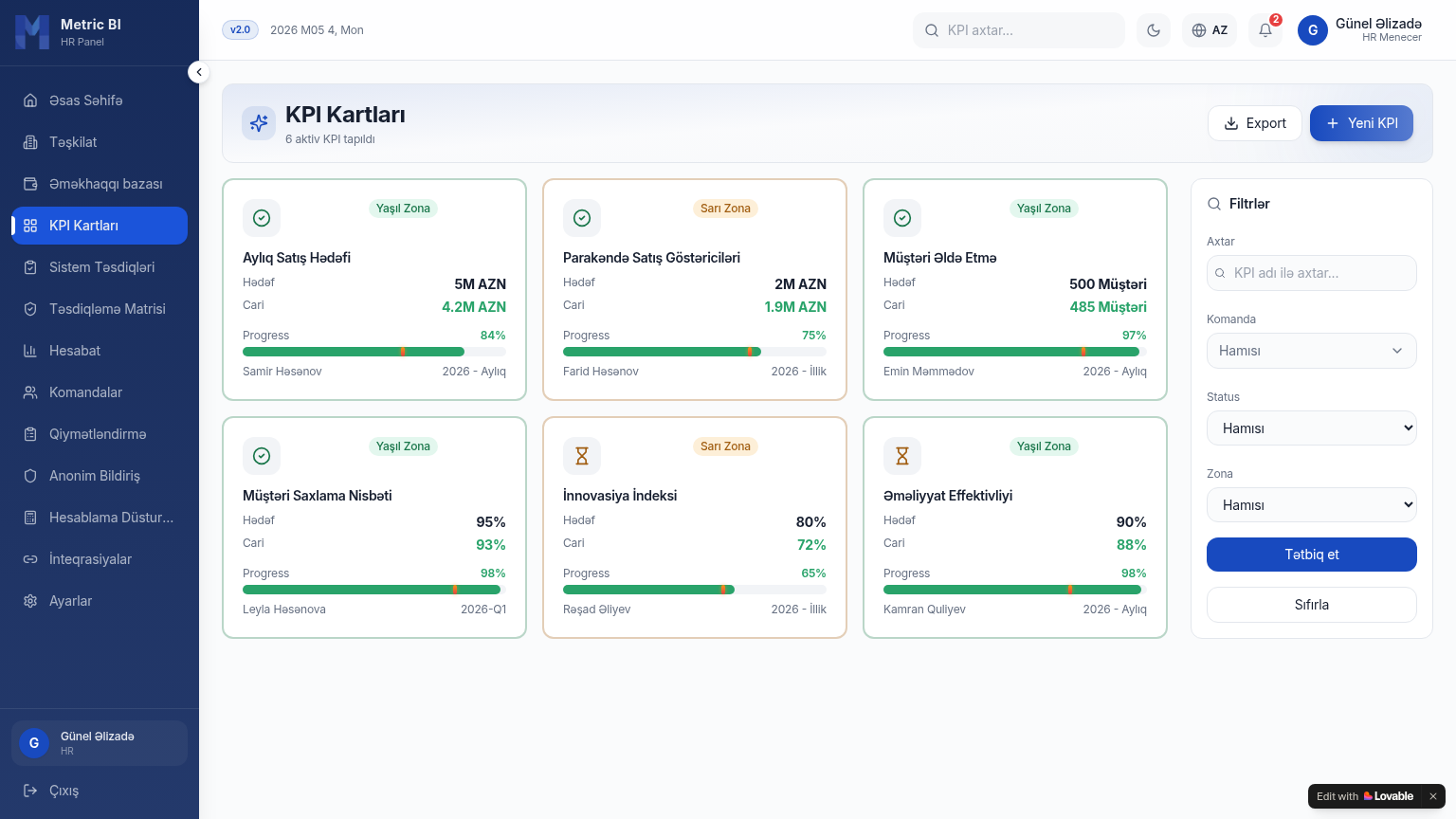Focus the KPI adı ilə axtar field
Viewport: 1456px width, 819px height.
[x=1312, y=273]
